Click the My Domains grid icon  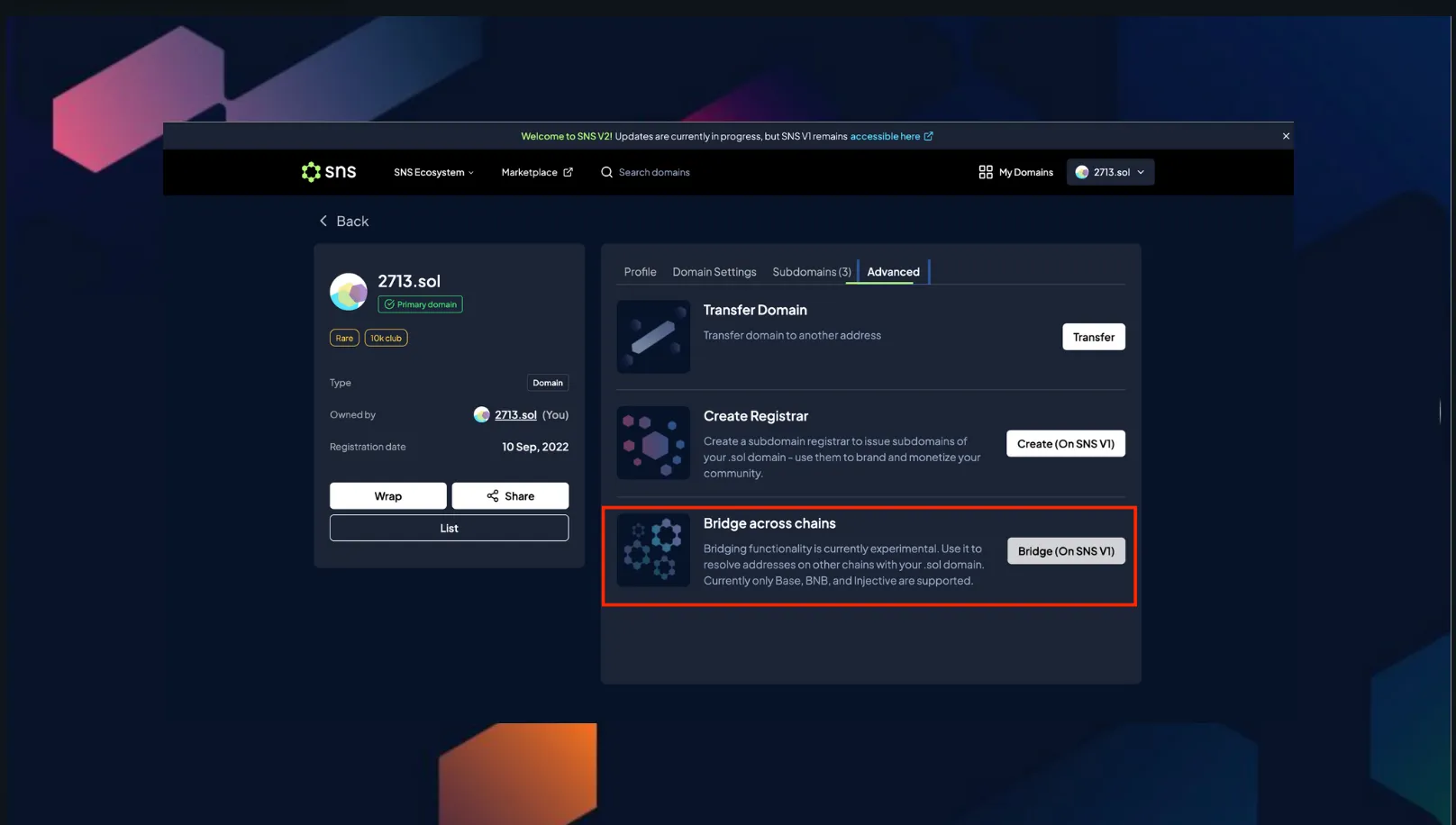[x=985, y=172]
